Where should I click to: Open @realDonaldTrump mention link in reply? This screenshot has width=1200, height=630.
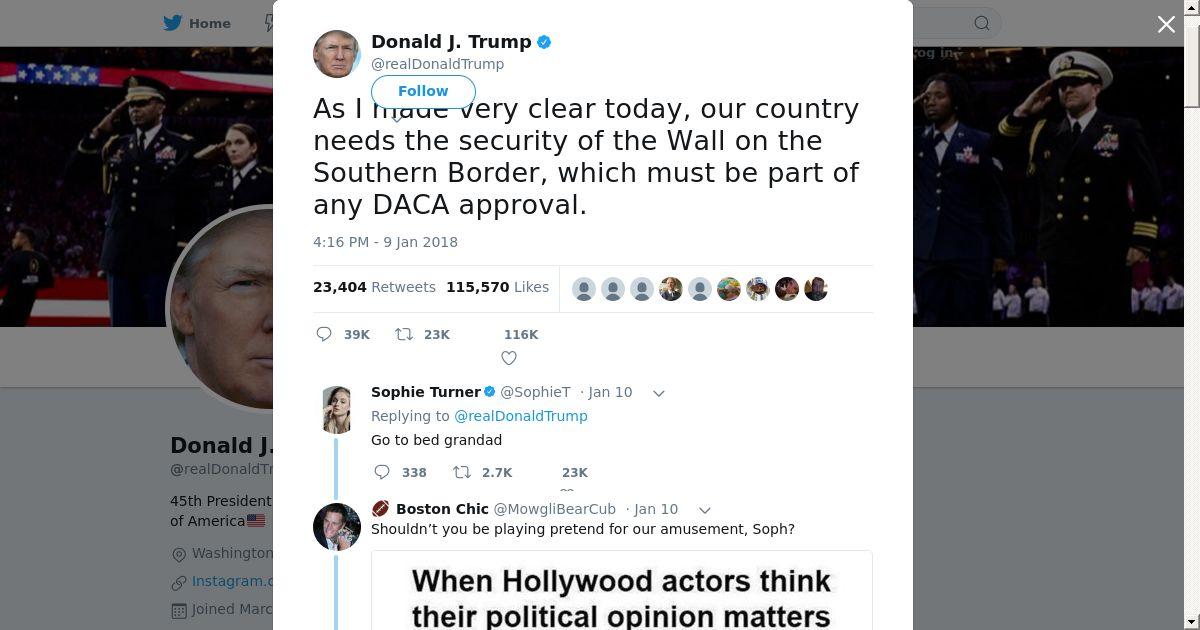[521, 416]
